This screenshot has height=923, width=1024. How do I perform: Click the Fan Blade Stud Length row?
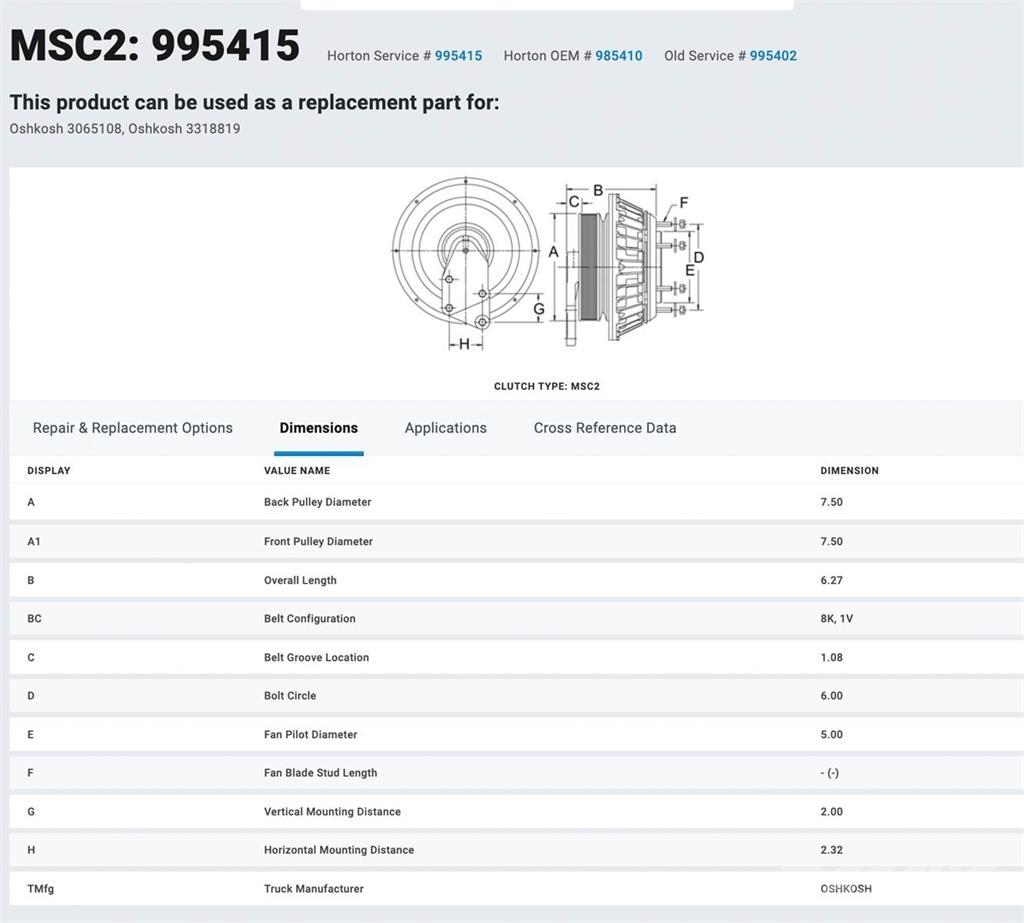coord(320,773)
